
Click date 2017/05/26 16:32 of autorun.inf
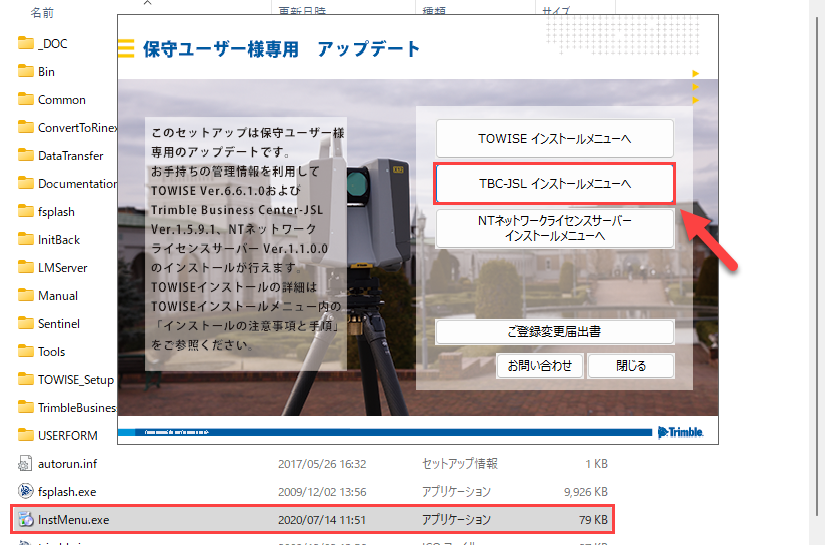pyautogui.click(x=322, y=464)
